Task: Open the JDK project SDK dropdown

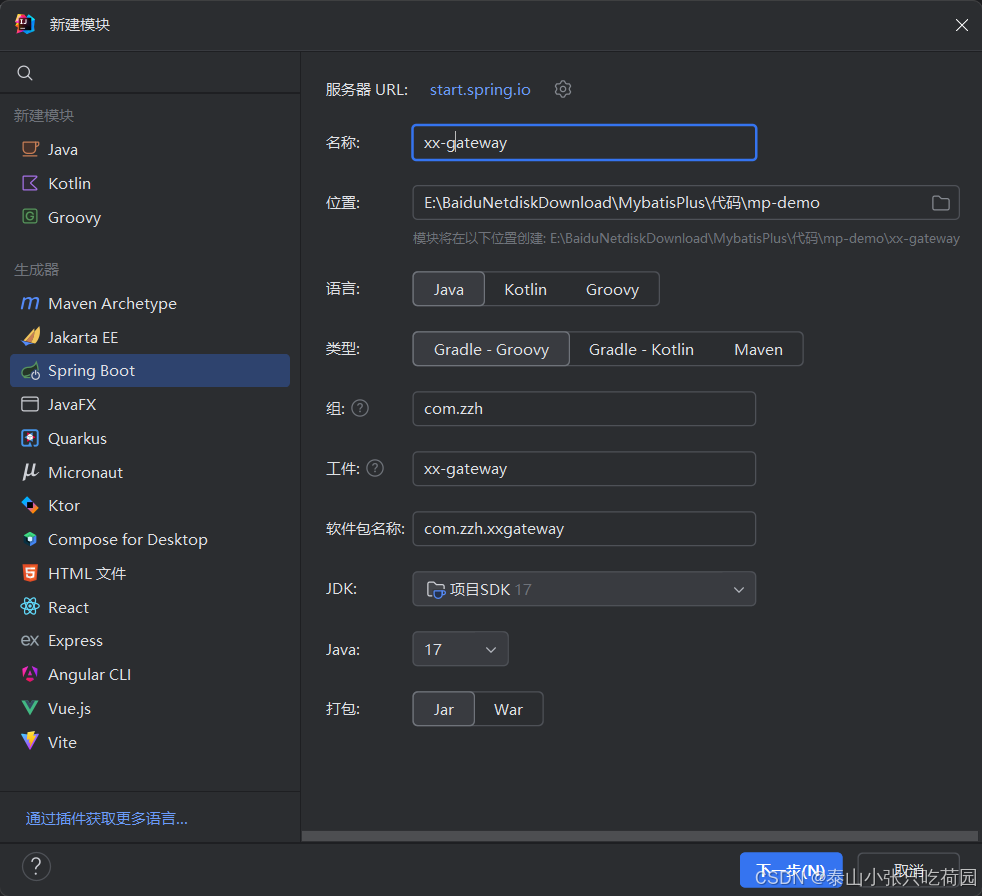Action: tap(584, 589)
